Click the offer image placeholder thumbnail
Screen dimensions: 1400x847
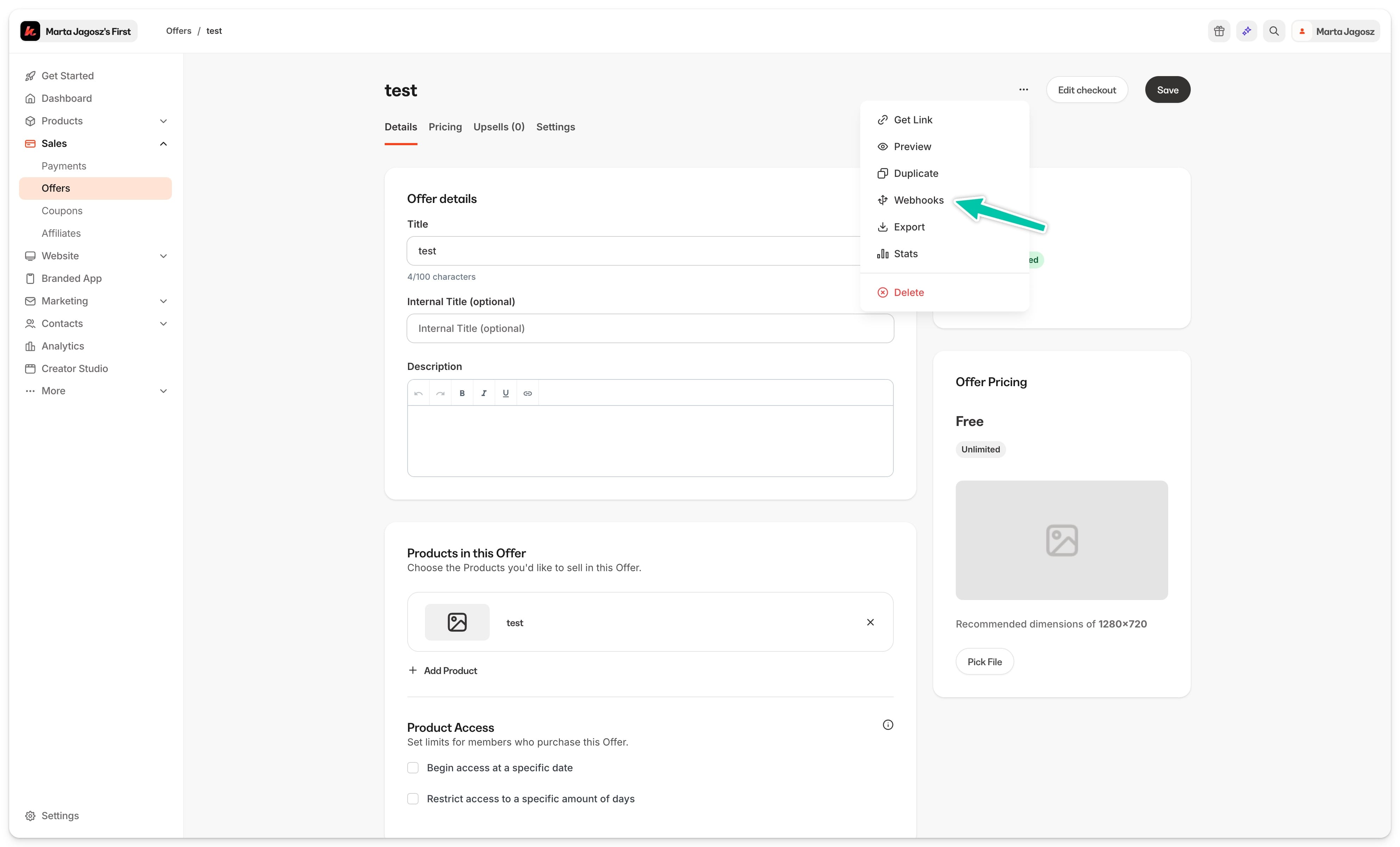click(1061, 540)
